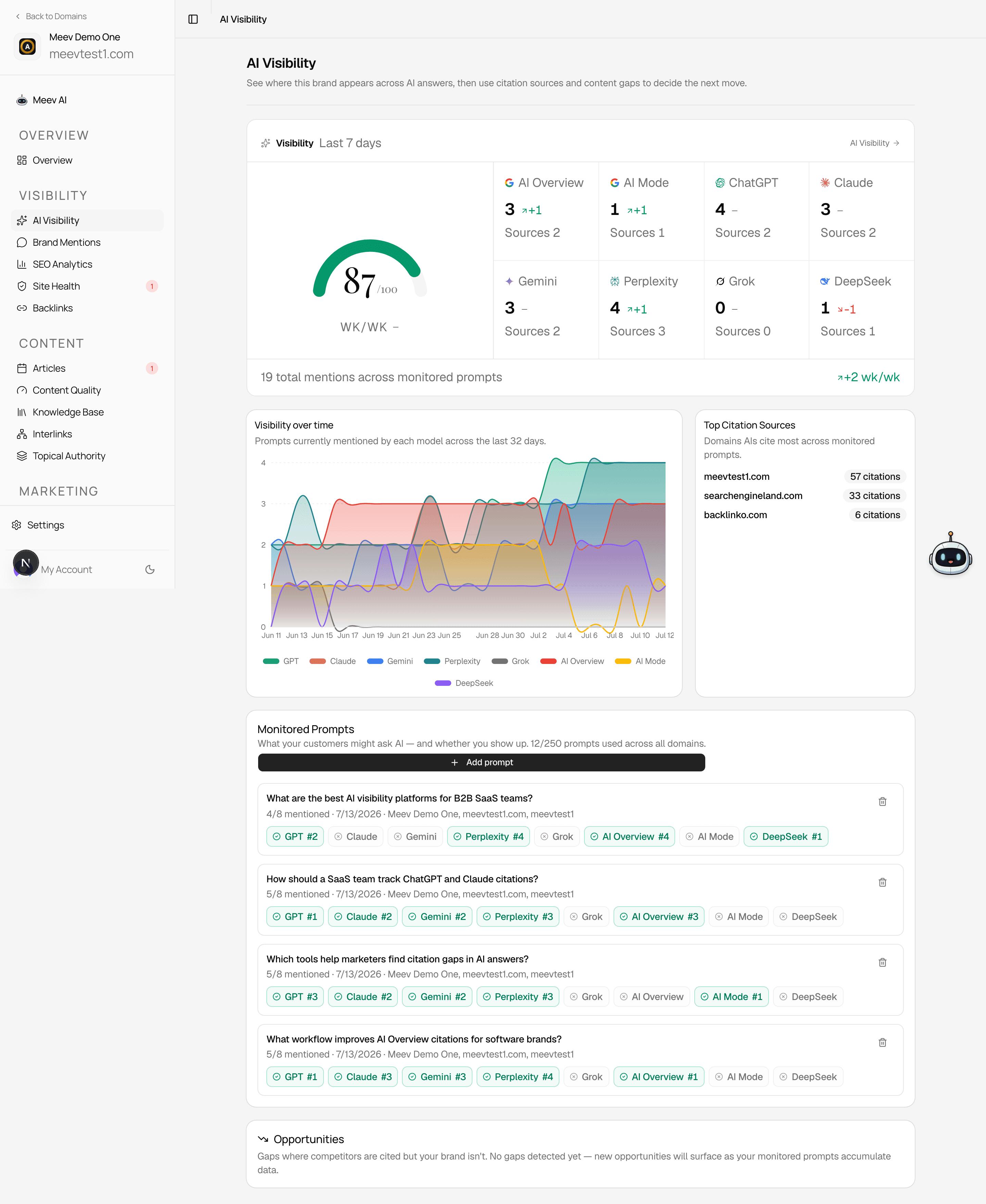Toggle GPT series in chart legend
Image resolution: width=986 pixels, height=1204 pixels.
pyautogui.click(x=281, y=661)
